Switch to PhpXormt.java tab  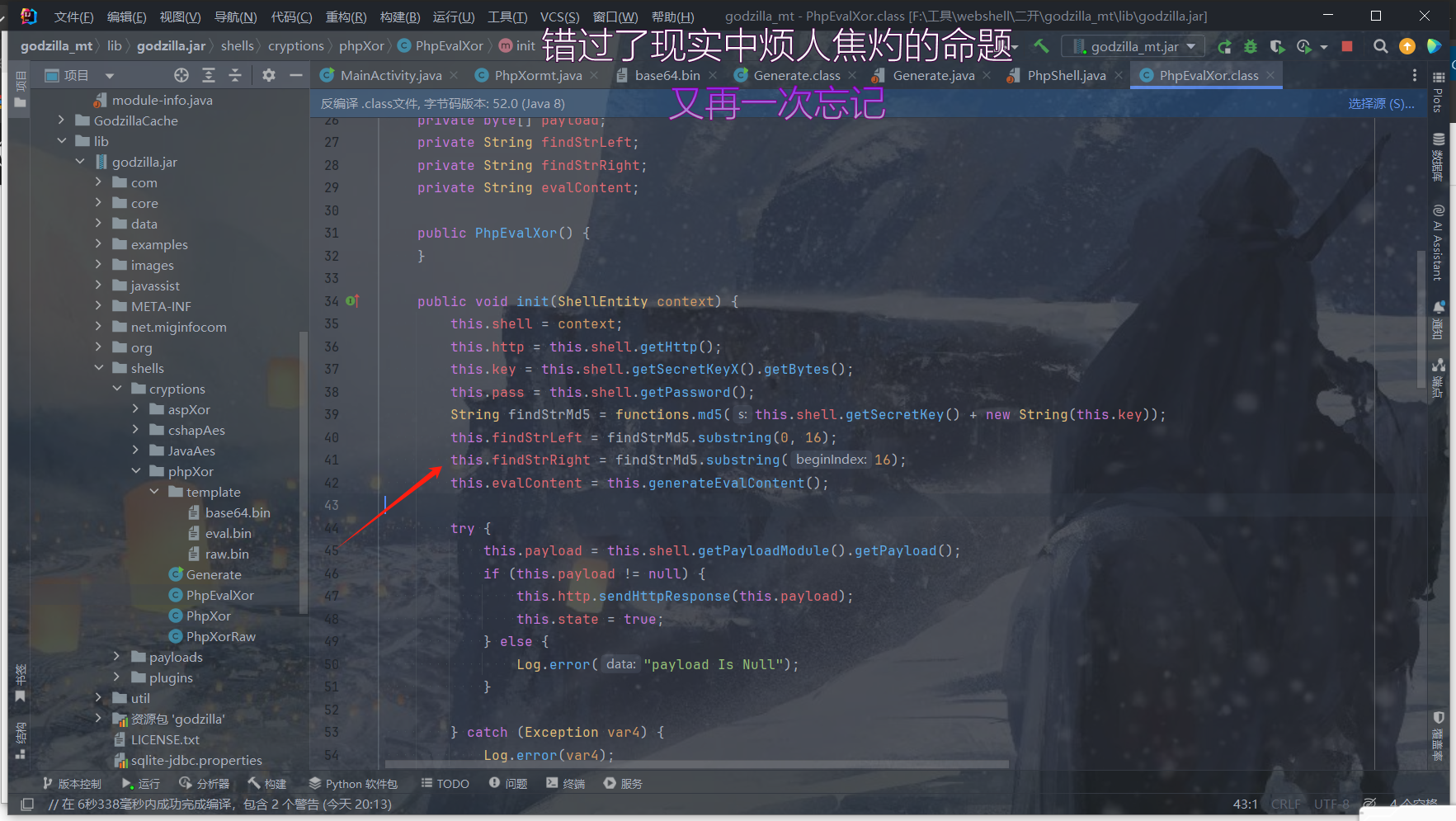[x=538, y=75]
